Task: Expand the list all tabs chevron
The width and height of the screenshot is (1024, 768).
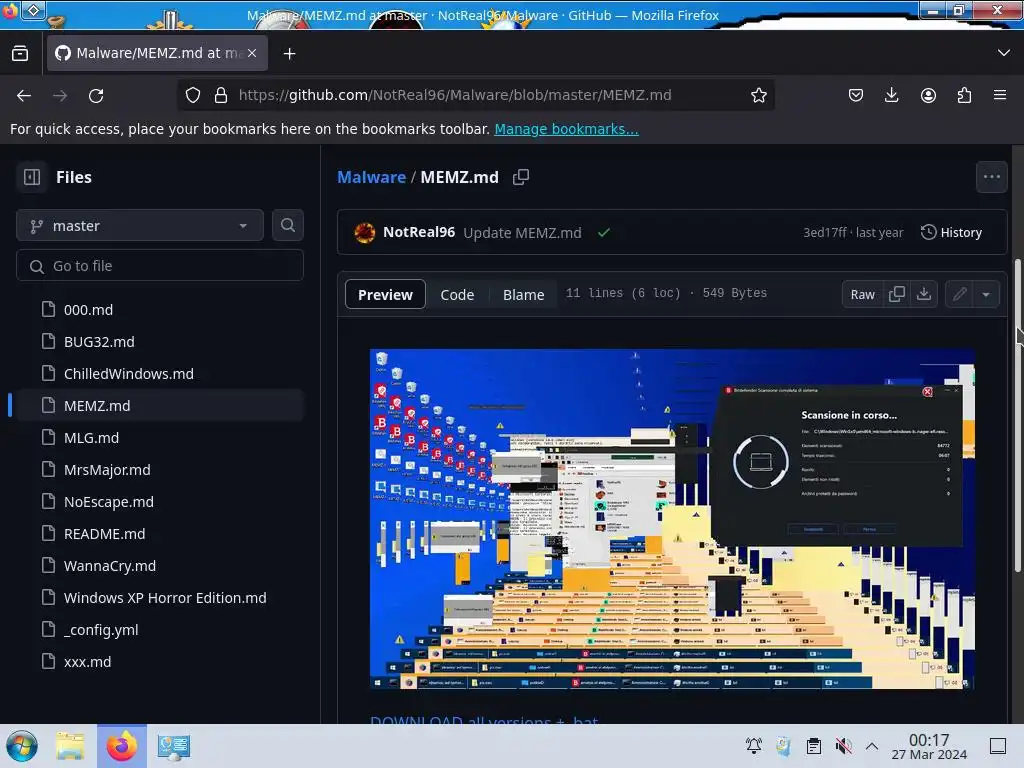Action: (1004, 53)
